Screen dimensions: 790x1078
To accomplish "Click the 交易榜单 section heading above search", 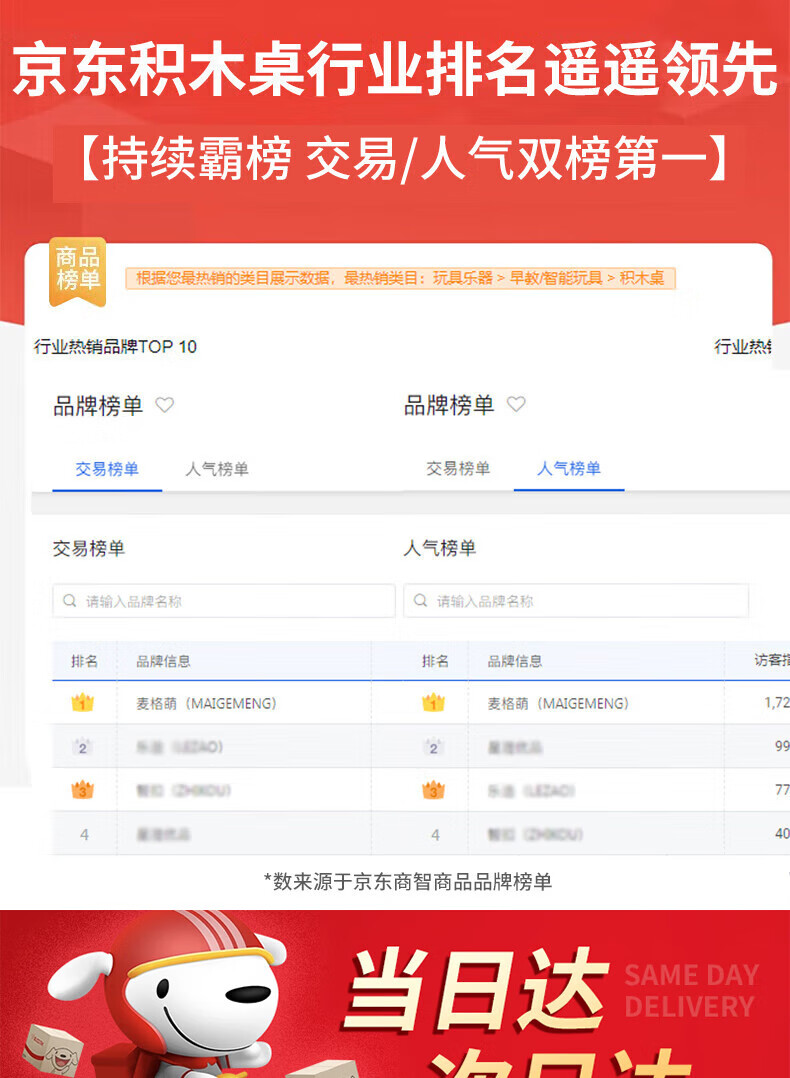I will 89,549.
